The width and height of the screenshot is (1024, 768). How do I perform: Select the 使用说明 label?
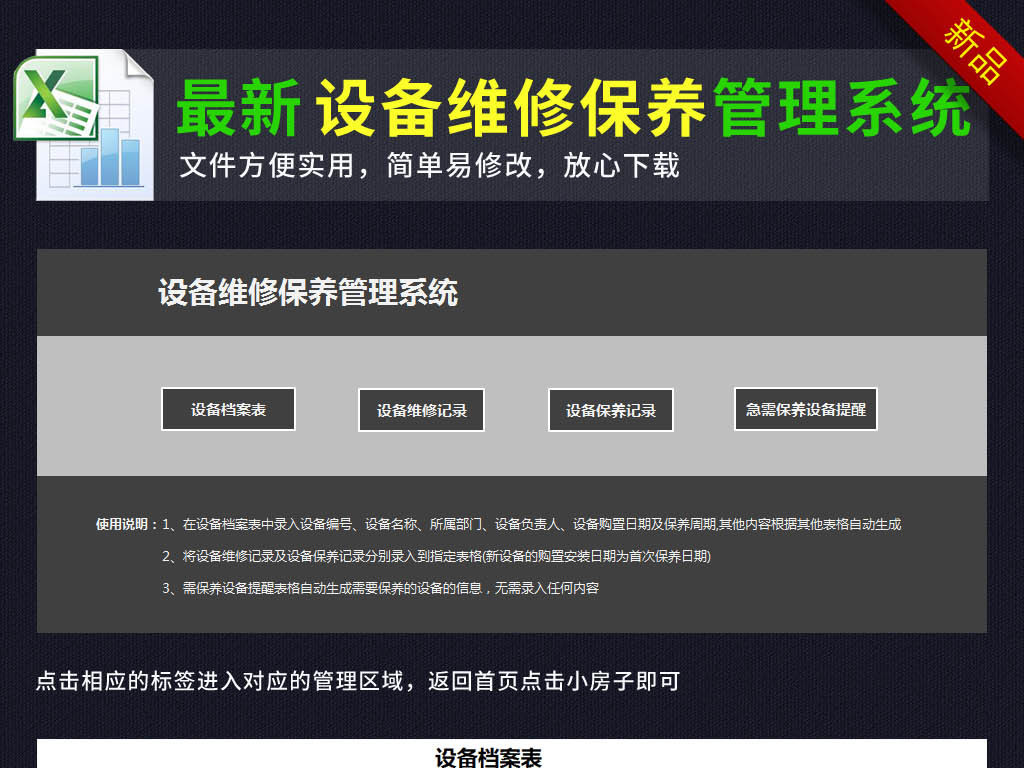[x=124, y=520]
